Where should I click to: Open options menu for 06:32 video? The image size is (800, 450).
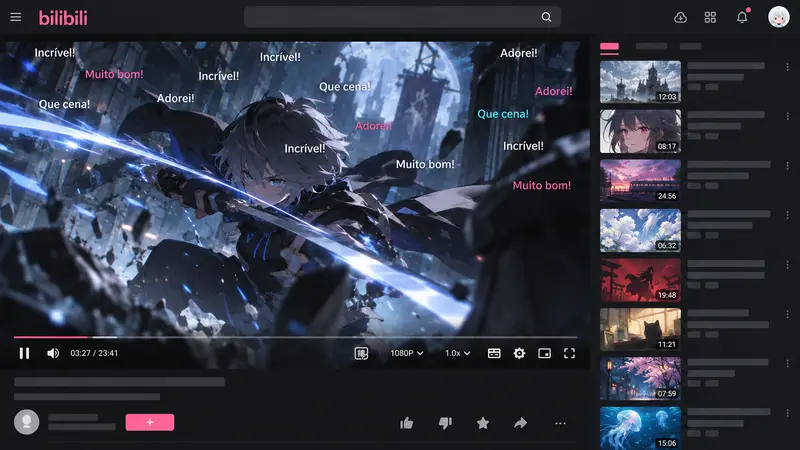[x=787, y=215]
